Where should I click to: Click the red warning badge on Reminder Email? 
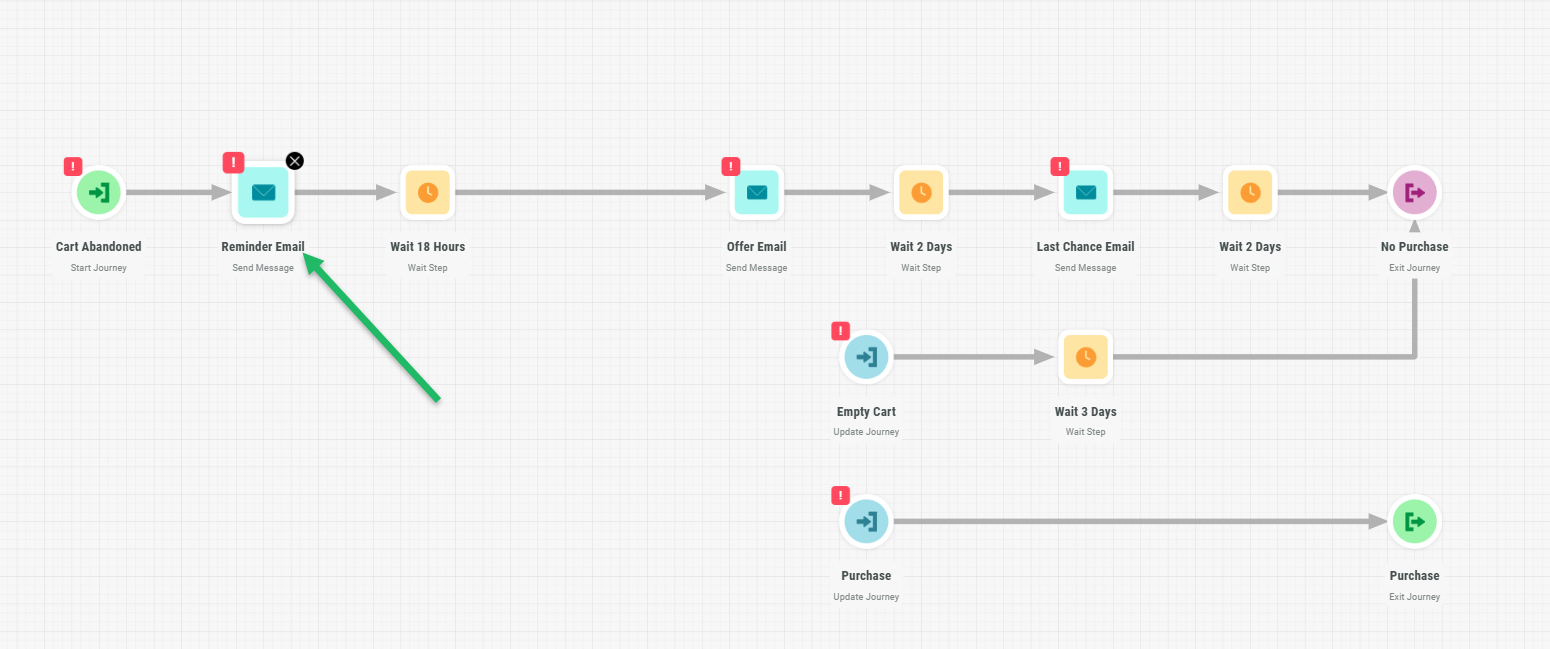pos(233,162)
